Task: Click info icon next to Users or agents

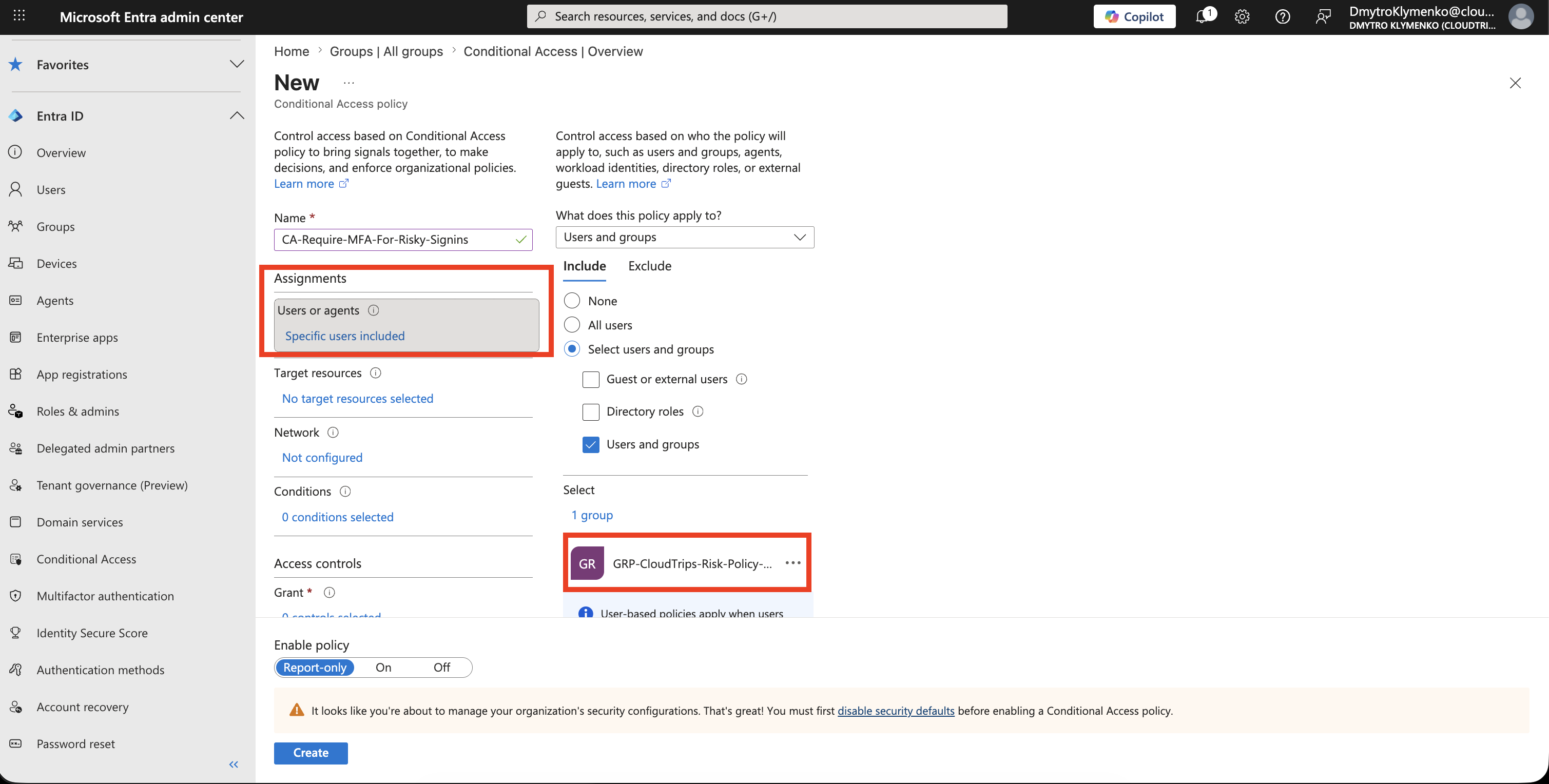Action: coord(374,310)
